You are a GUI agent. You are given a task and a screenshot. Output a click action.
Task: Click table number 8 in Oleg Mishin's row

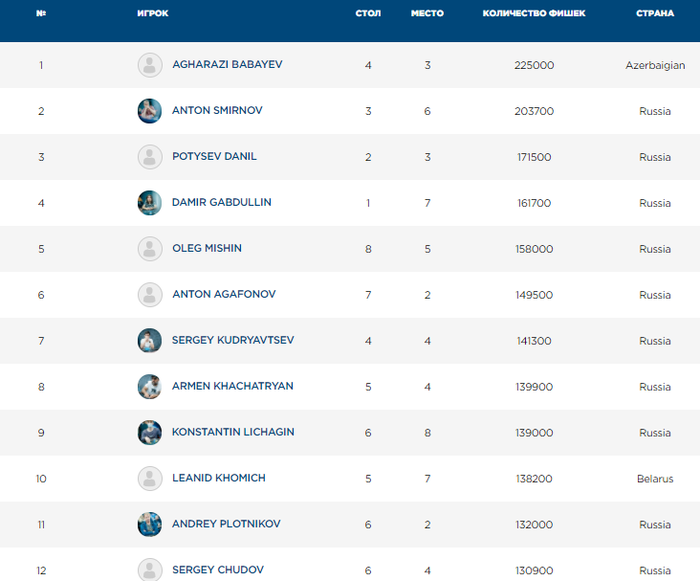[368, 249]
